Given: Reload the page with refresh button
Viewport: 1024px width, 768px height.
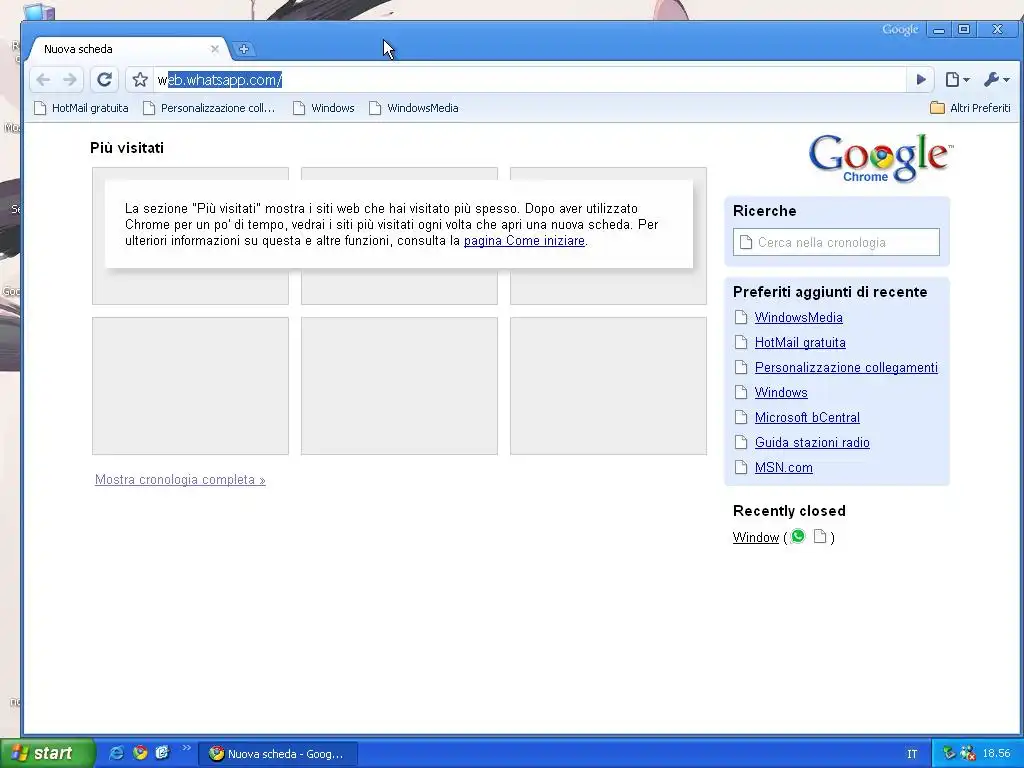Looking at the screenshot, I should click(104, 80).
